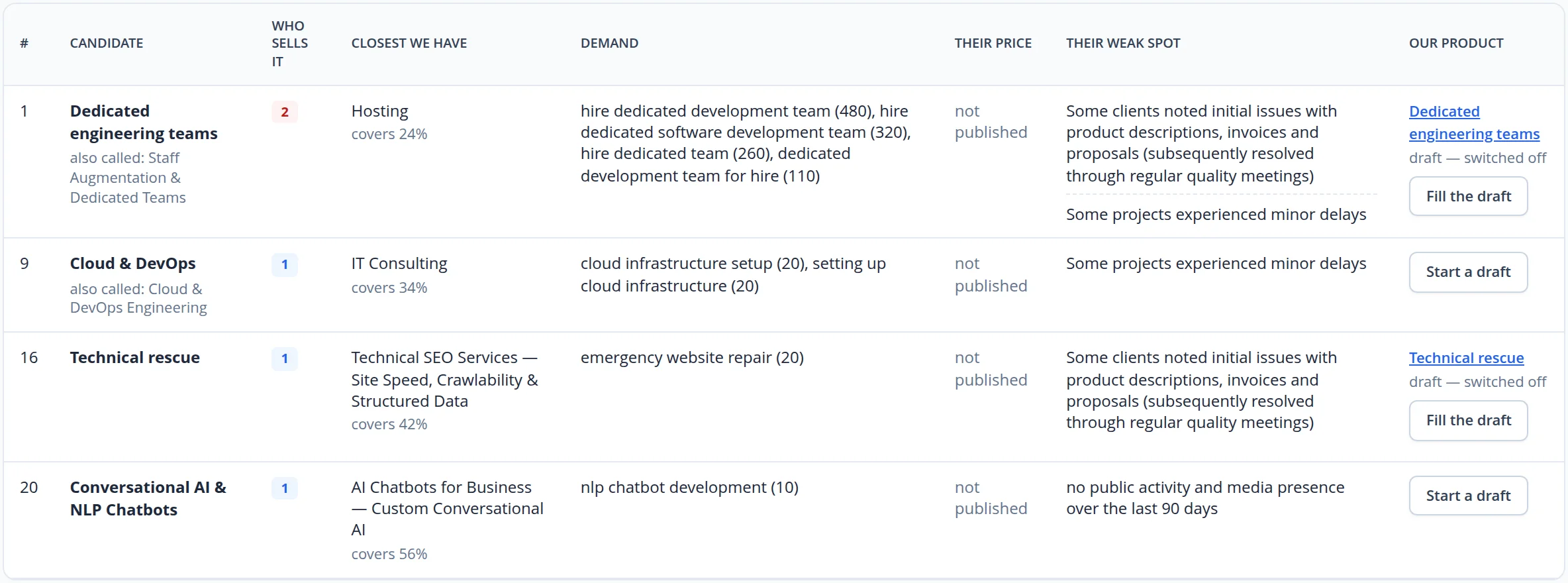Open the Dedicated engineering teams product link
Image resolution: width=1568 pixels, height=583 pixels.
[1474, 123]
